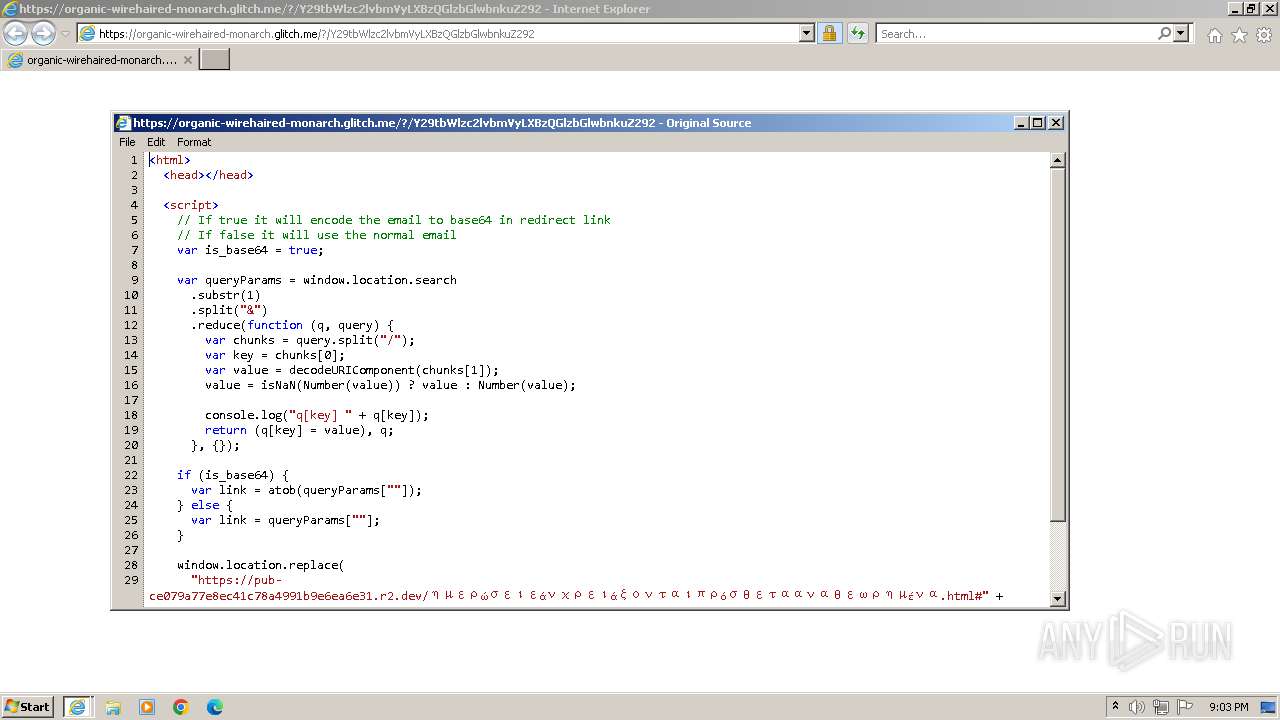Open File Explorer folder taskbar icon
Screen dimensions: 1280x720
pyautogui.click(x=113, y=707)
